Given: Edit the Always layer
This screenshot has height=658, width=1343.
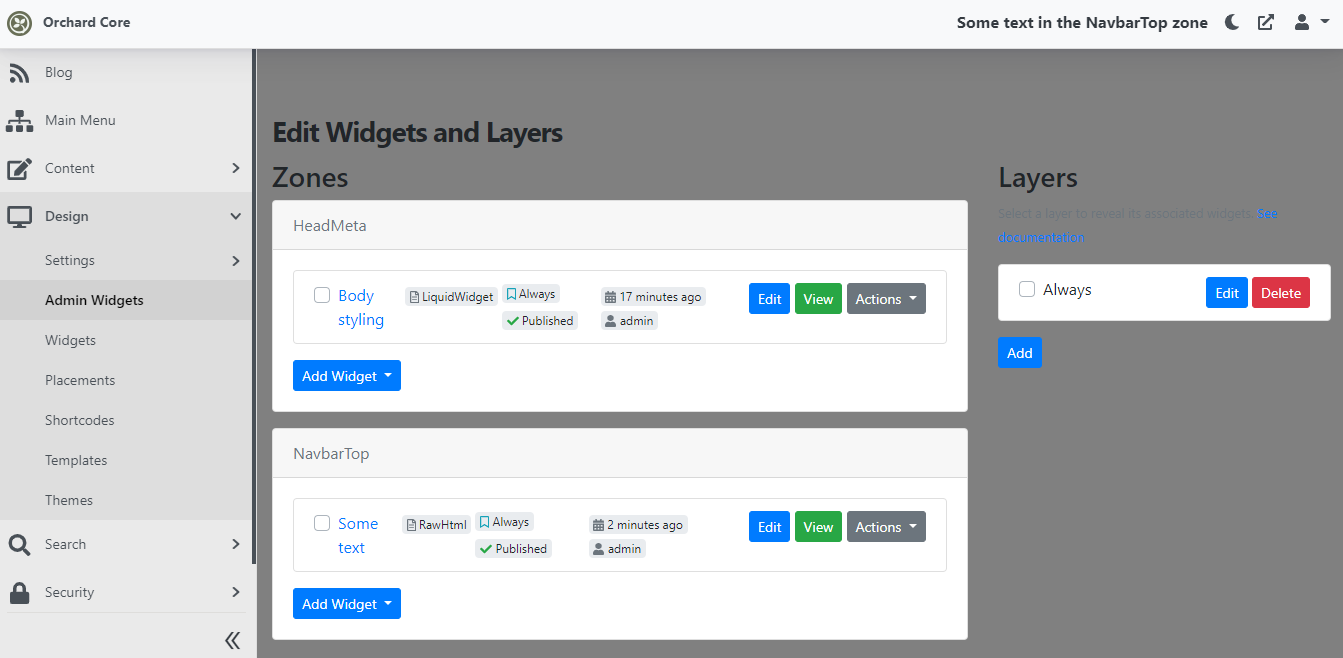Looking at the screenshot, I should (1227, 293).
